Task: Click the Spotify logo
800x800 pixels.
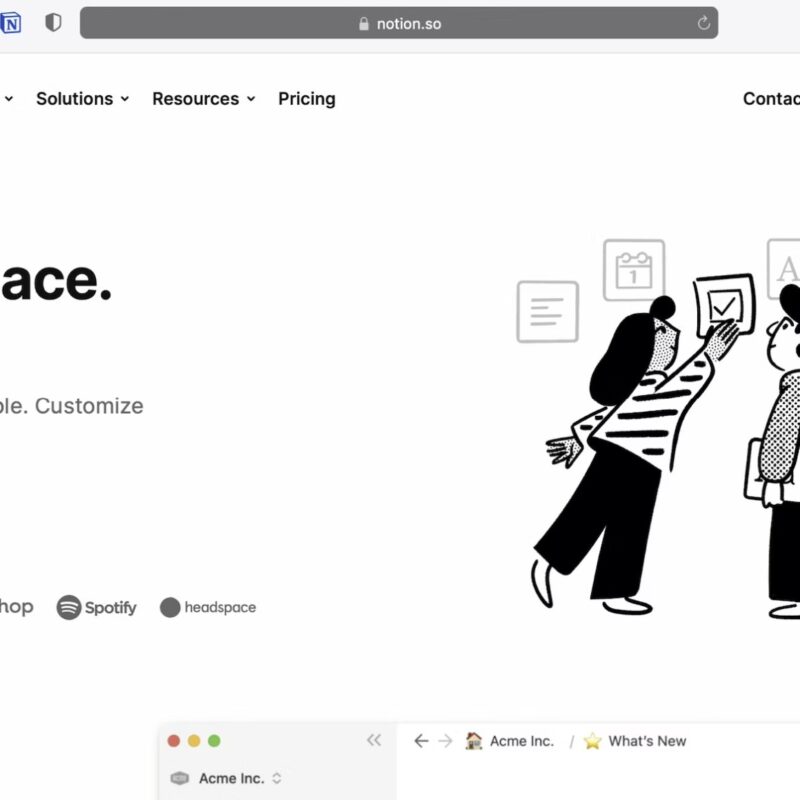Action: pos(96,607)
